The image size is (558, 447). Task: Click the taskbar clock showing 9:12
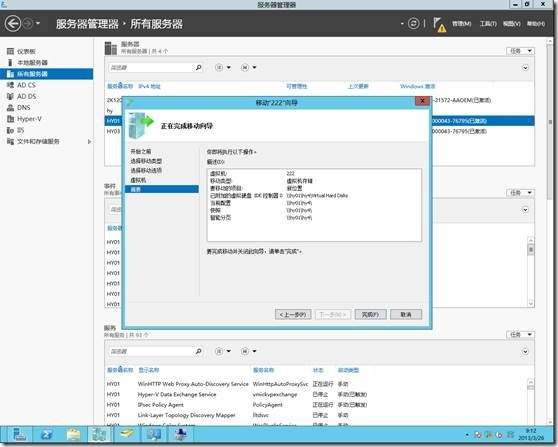531,434
